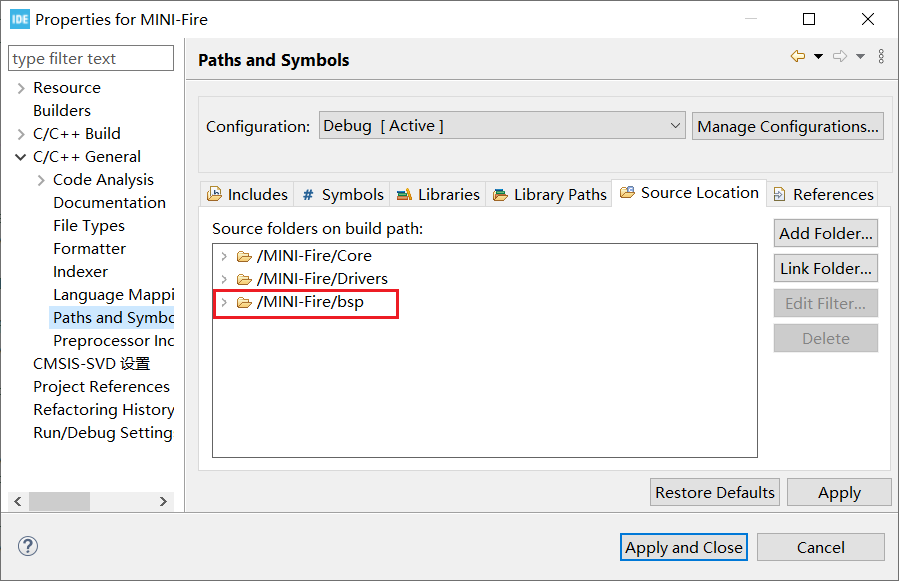Screen dimensions: 899x581
Task: Click the /MINI-Fire/Drivers folder icon
Action: click(x=244, y=279)
